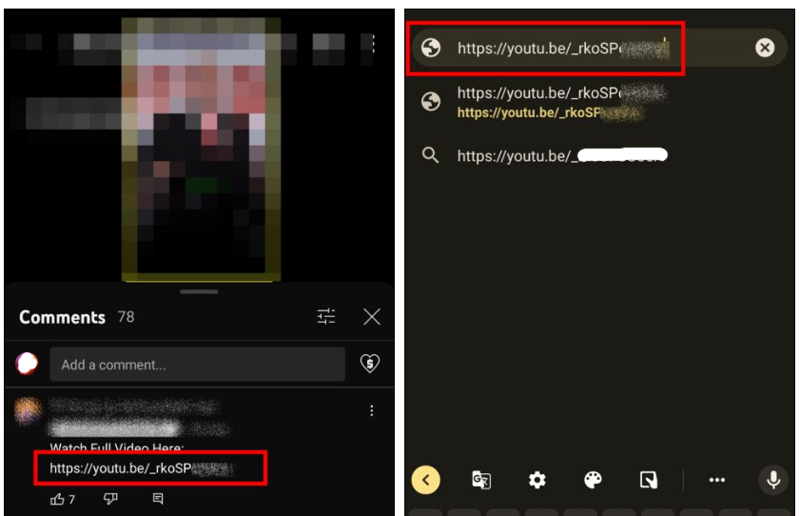800x516 pixels.
Task: Open keyboard settings gear
Action: (x=537, y=480)
